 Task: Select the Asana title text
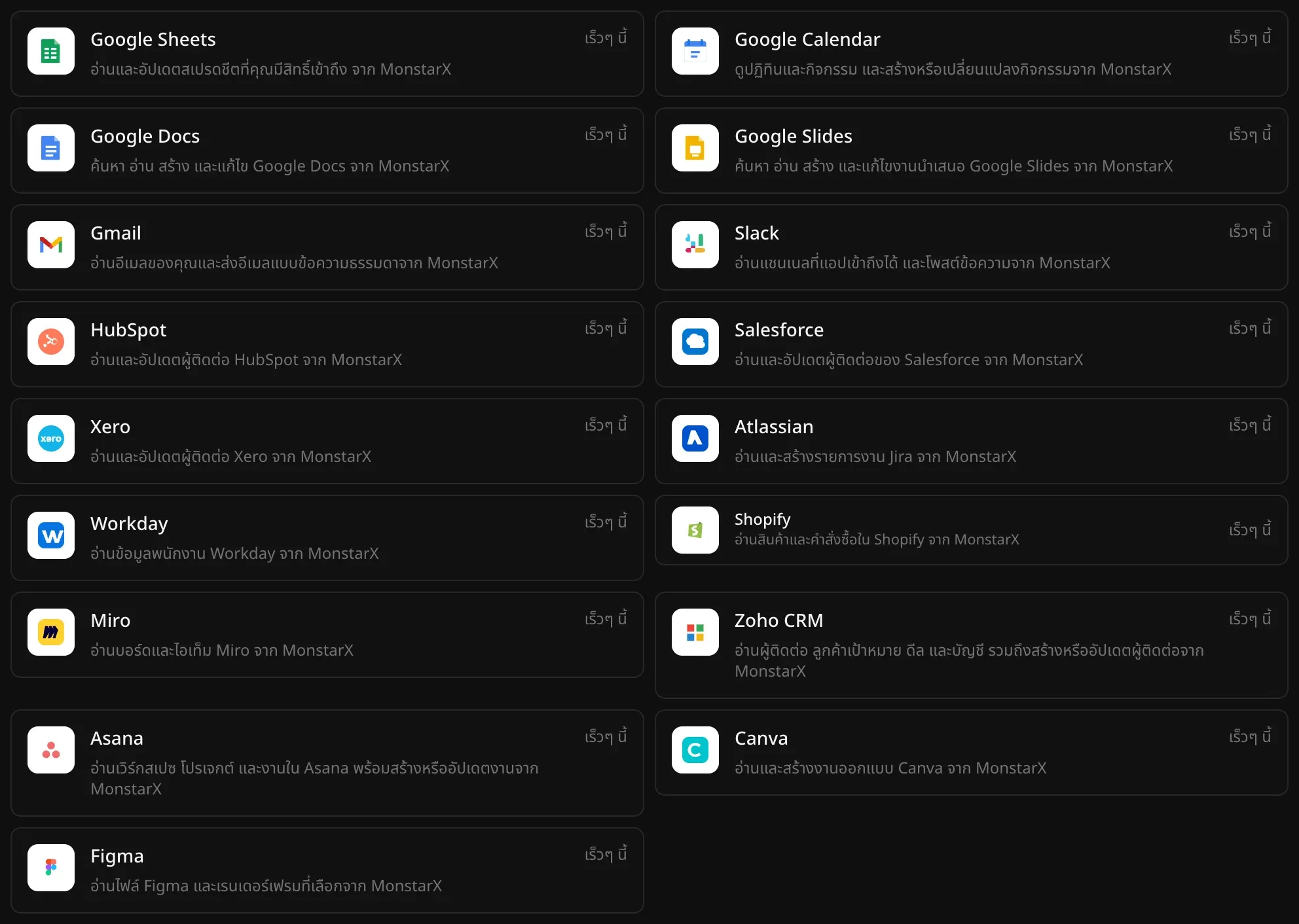coord(117,738)
